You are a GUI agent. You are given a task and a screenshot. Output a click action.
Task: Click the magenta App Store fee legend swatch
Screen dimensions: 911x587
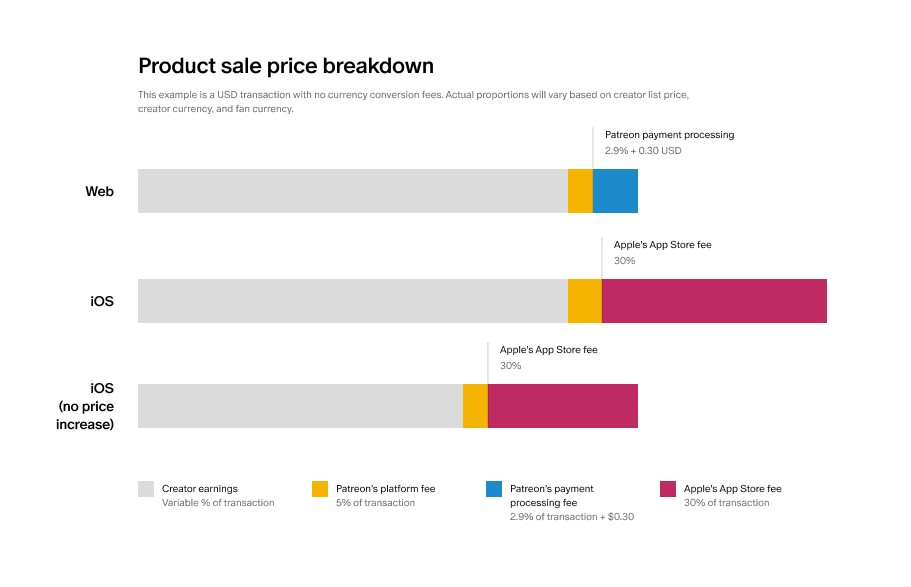pyautogui.click(x=668, y=489)
